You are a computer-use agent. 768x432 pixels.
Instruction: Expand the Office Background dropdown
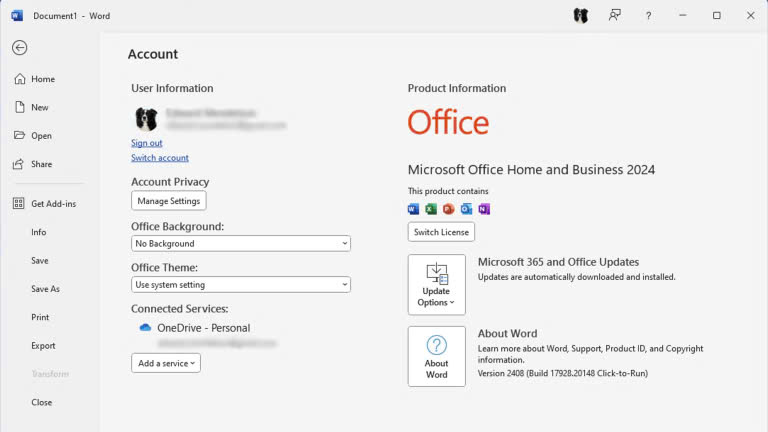(241, 243)
